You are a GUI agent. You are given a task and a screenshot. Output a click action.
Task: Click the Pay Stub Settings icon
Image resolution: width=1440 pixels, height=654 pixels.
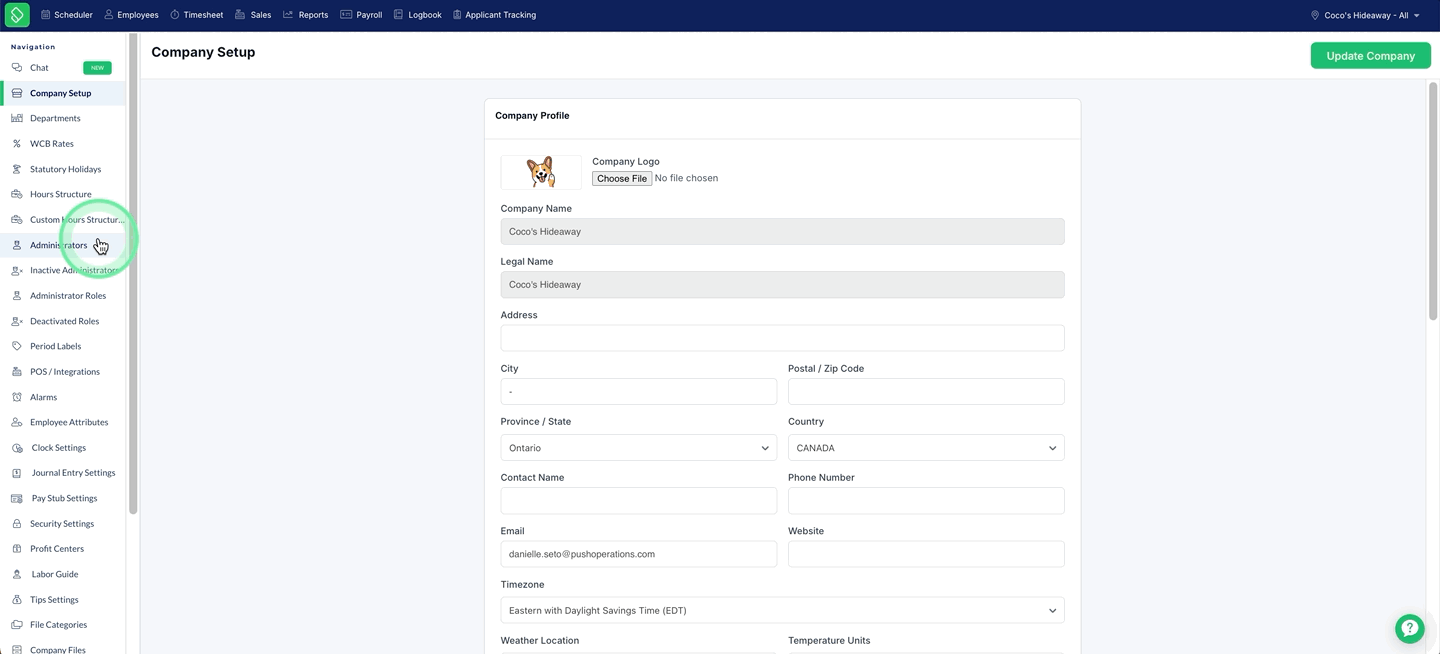(17, 498)
